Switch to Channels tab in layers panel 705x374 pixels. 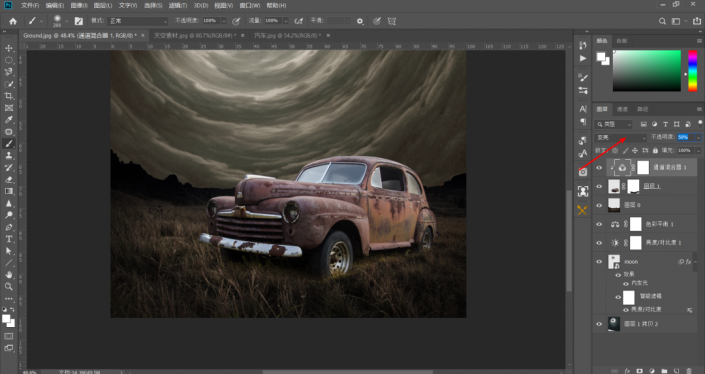[622, 109]
